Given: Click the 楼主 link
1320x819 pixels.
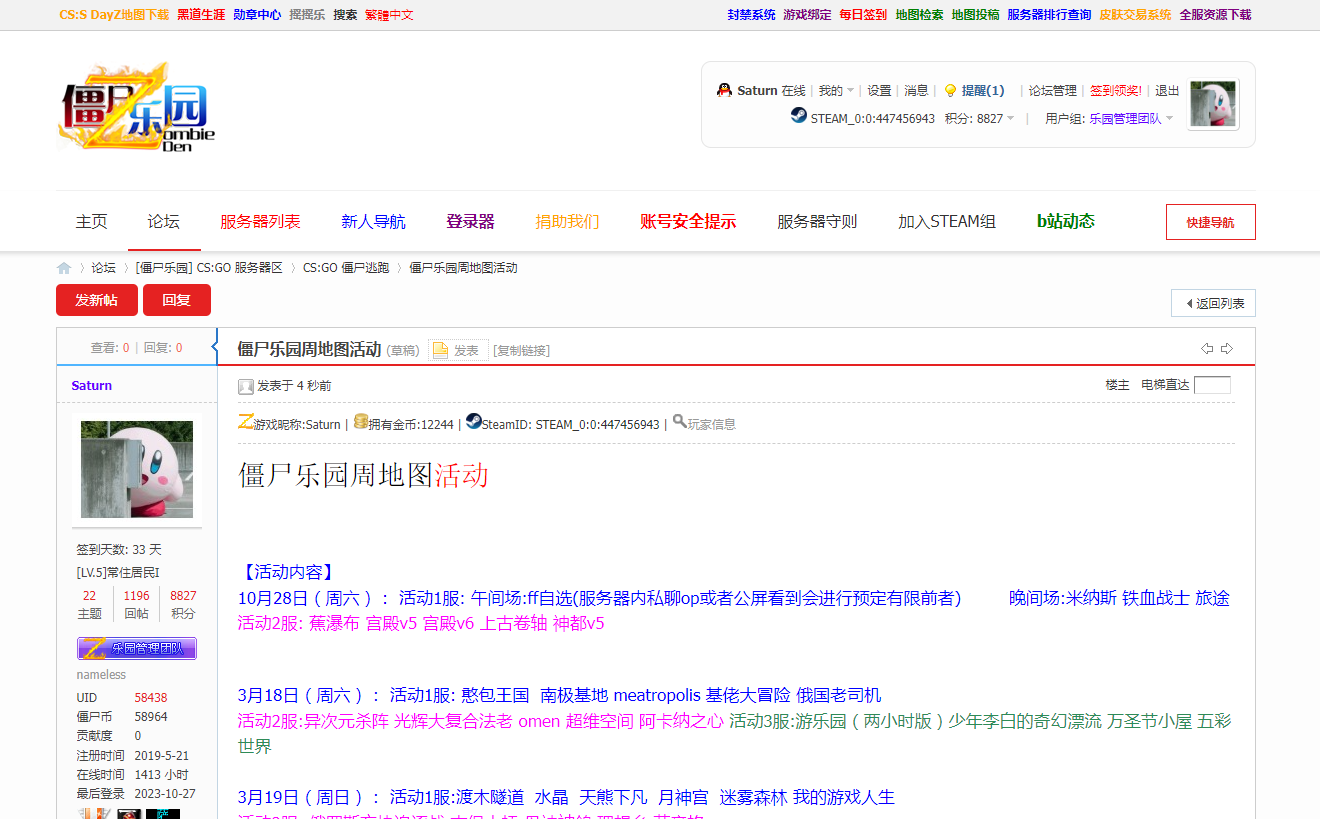Looking at the screenshot, I should coord(1117,385).
